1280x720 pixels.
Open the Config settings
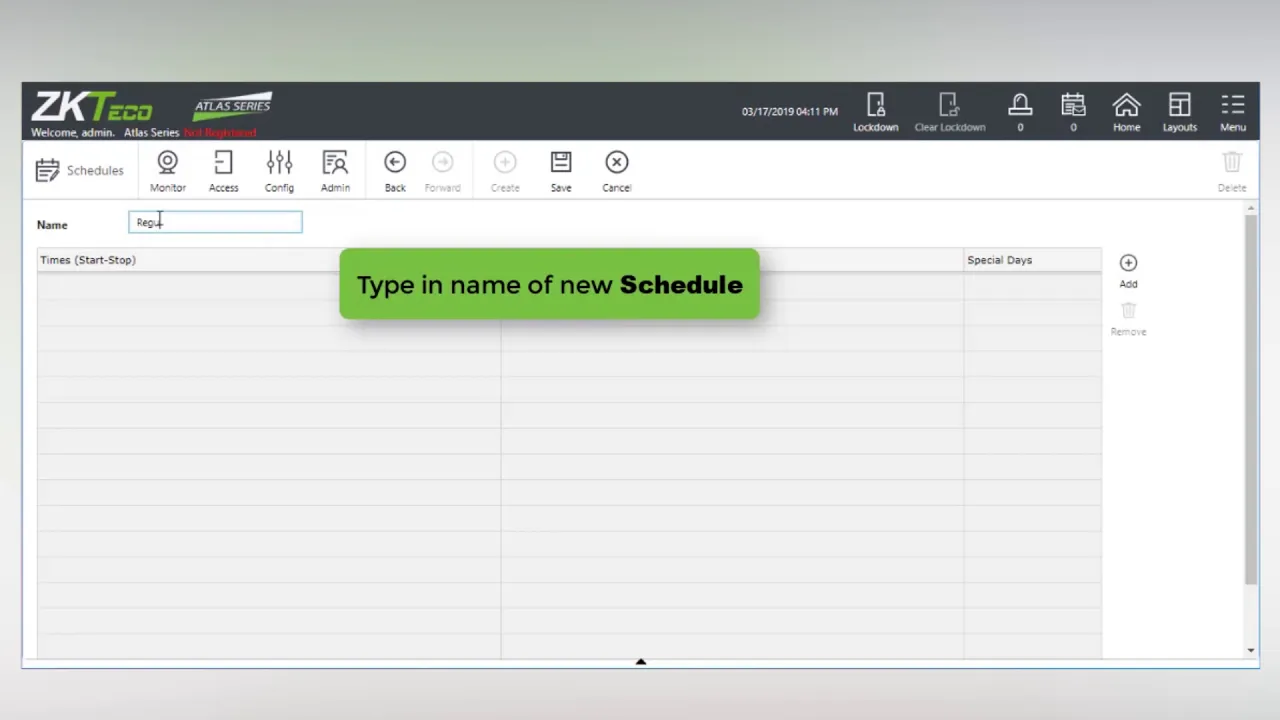pos(279,170)
